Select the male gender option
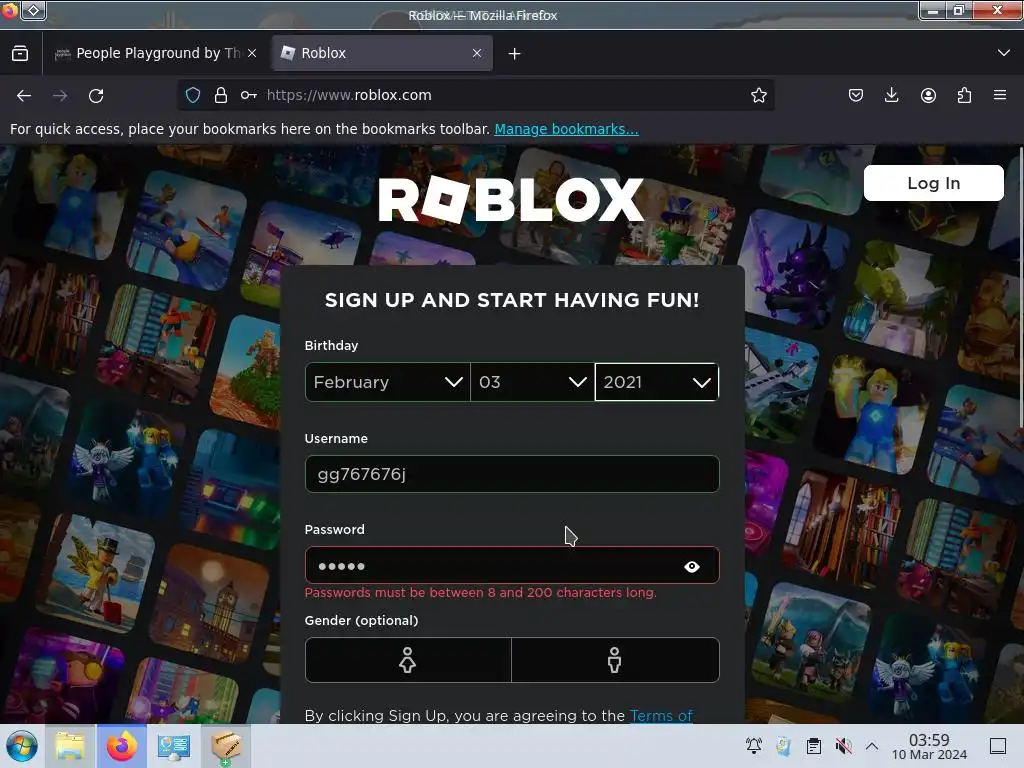1024x768 pixels. [615, 660]
